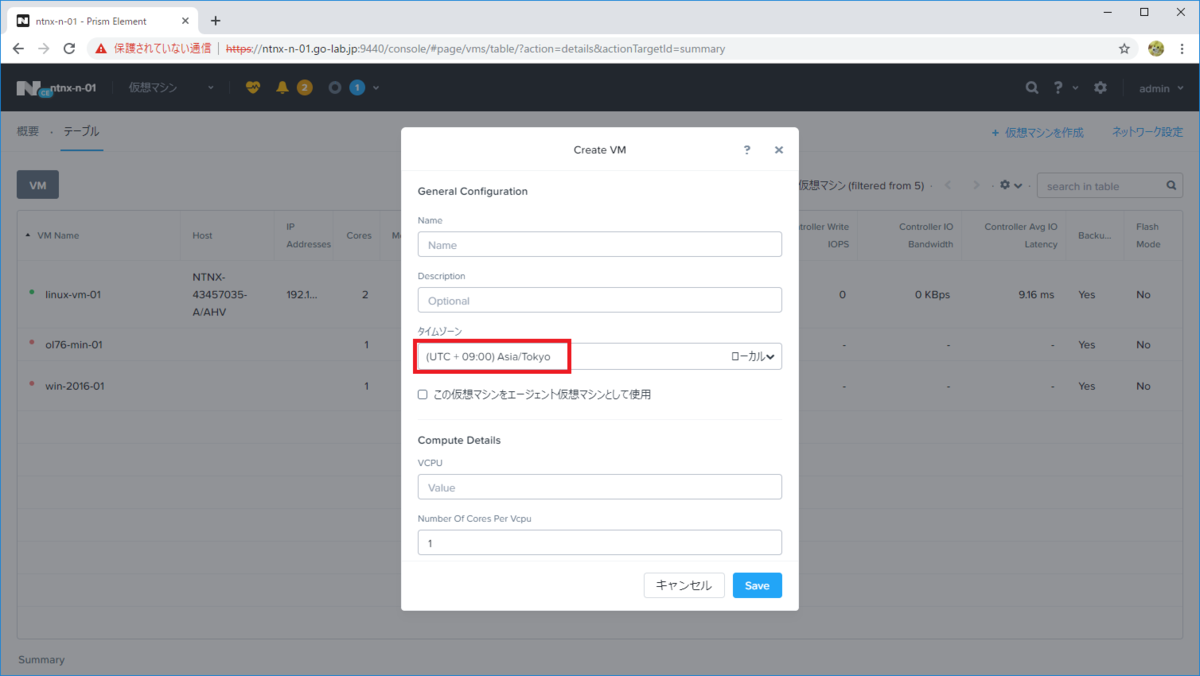This screenshot has width=1200, height=676.
Task: Check the agent virtual machine checkbox
Action: [423, 394]
